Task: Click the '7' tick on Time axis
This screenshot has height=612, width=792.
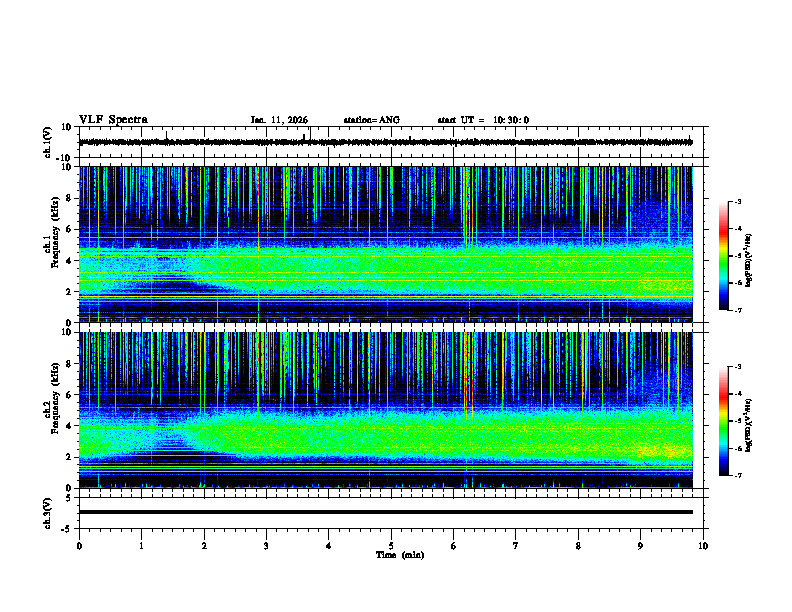Action: [x=516, y=546]
